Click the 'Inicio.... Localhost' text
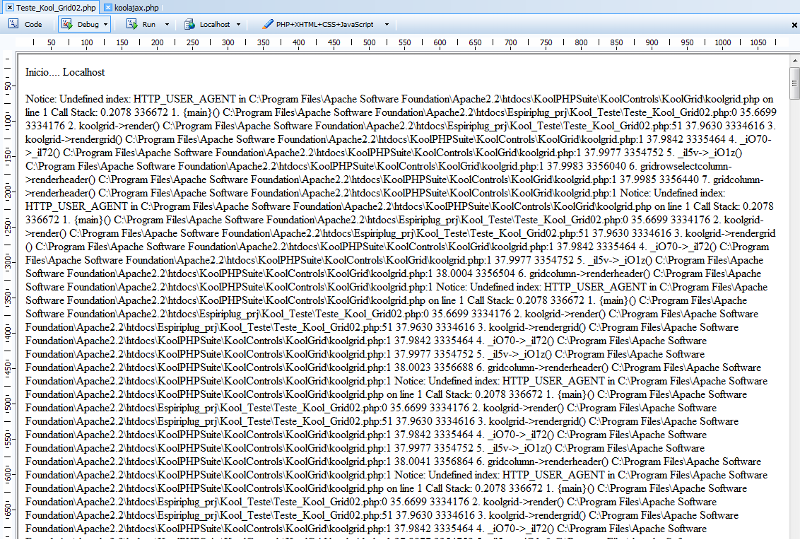800x539 pixels. point(65,72)
